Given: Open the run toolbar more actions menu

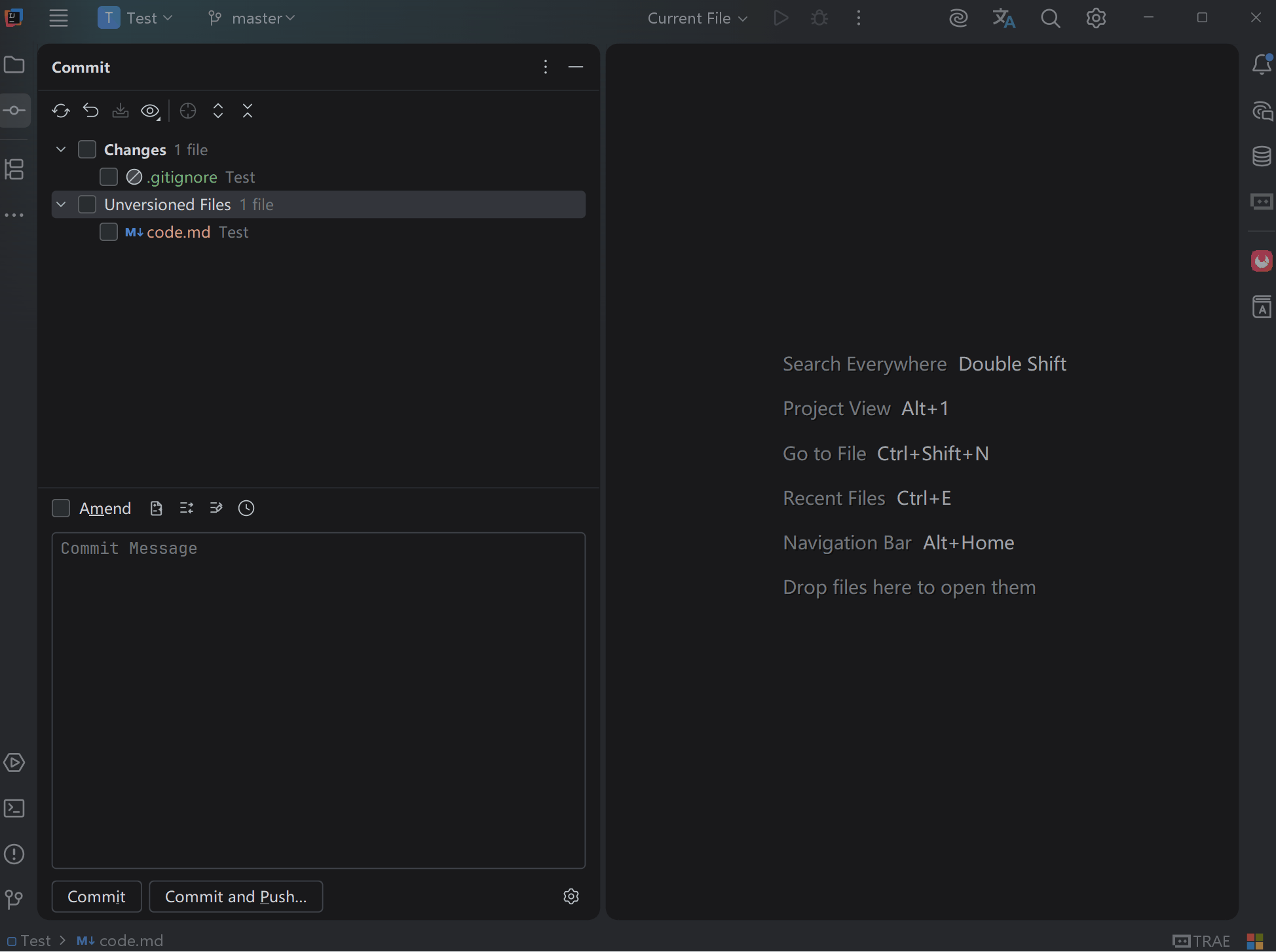Looking at the screenshot, I should [859, 18].
